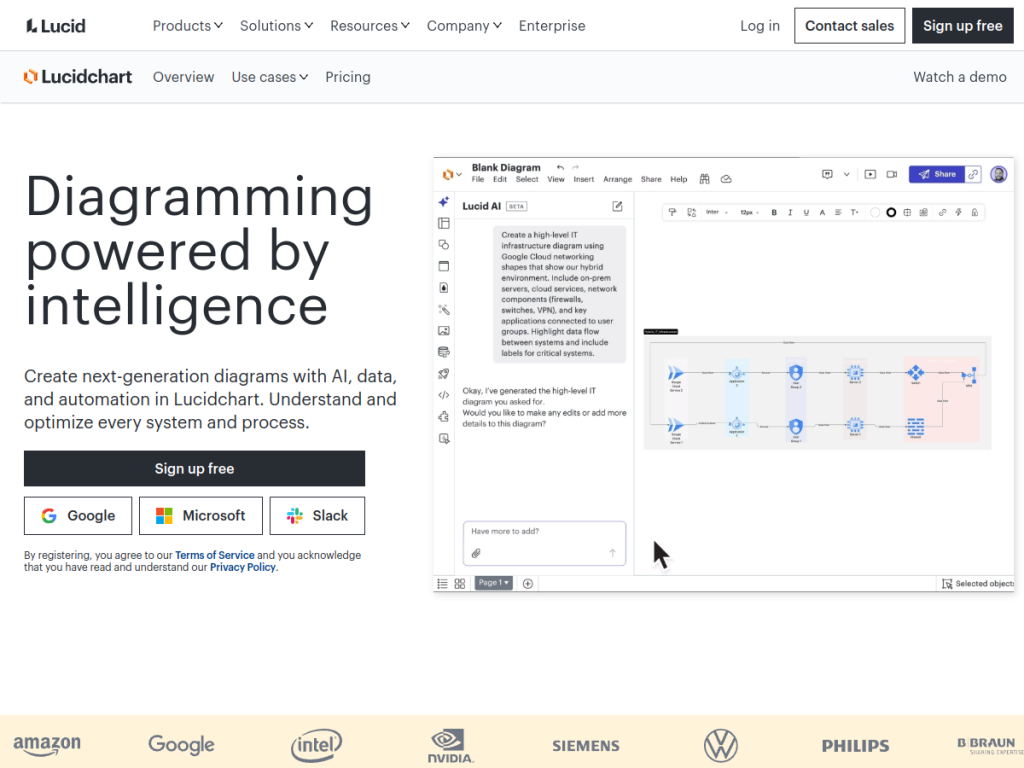Add a new page with plus icon
1024x768 pixels.
(528, 584)
